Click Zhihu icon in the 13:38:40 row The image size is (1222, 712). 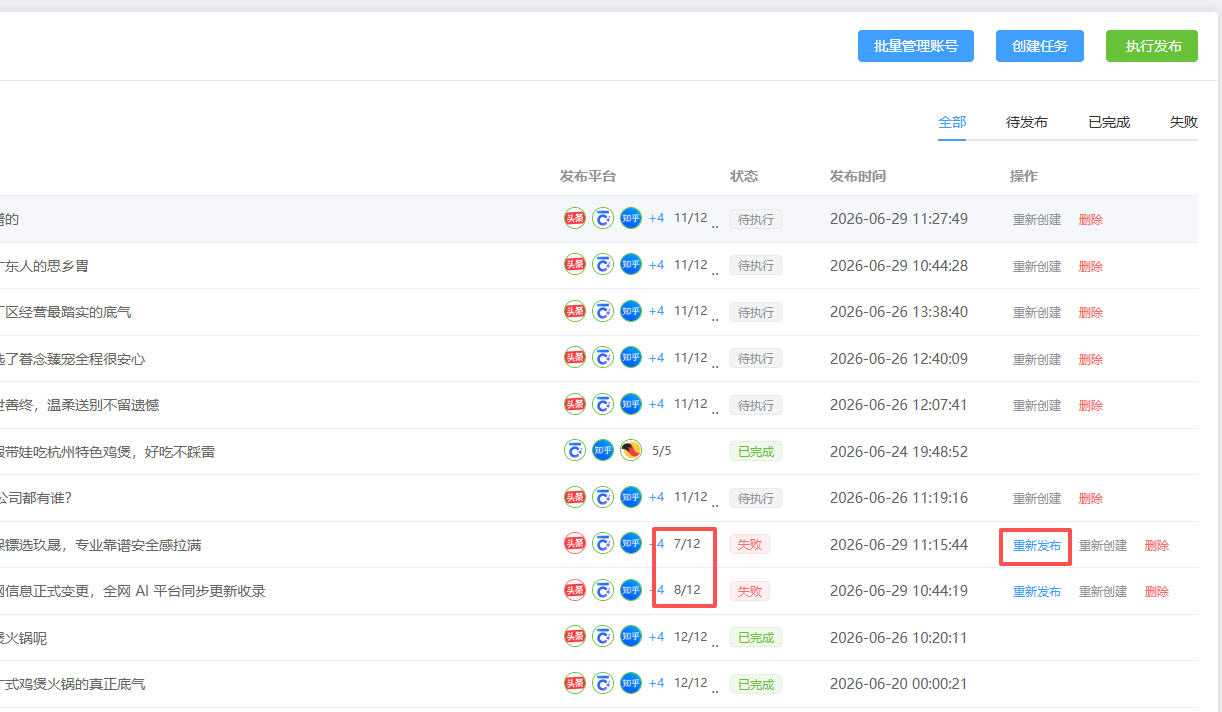631,311
